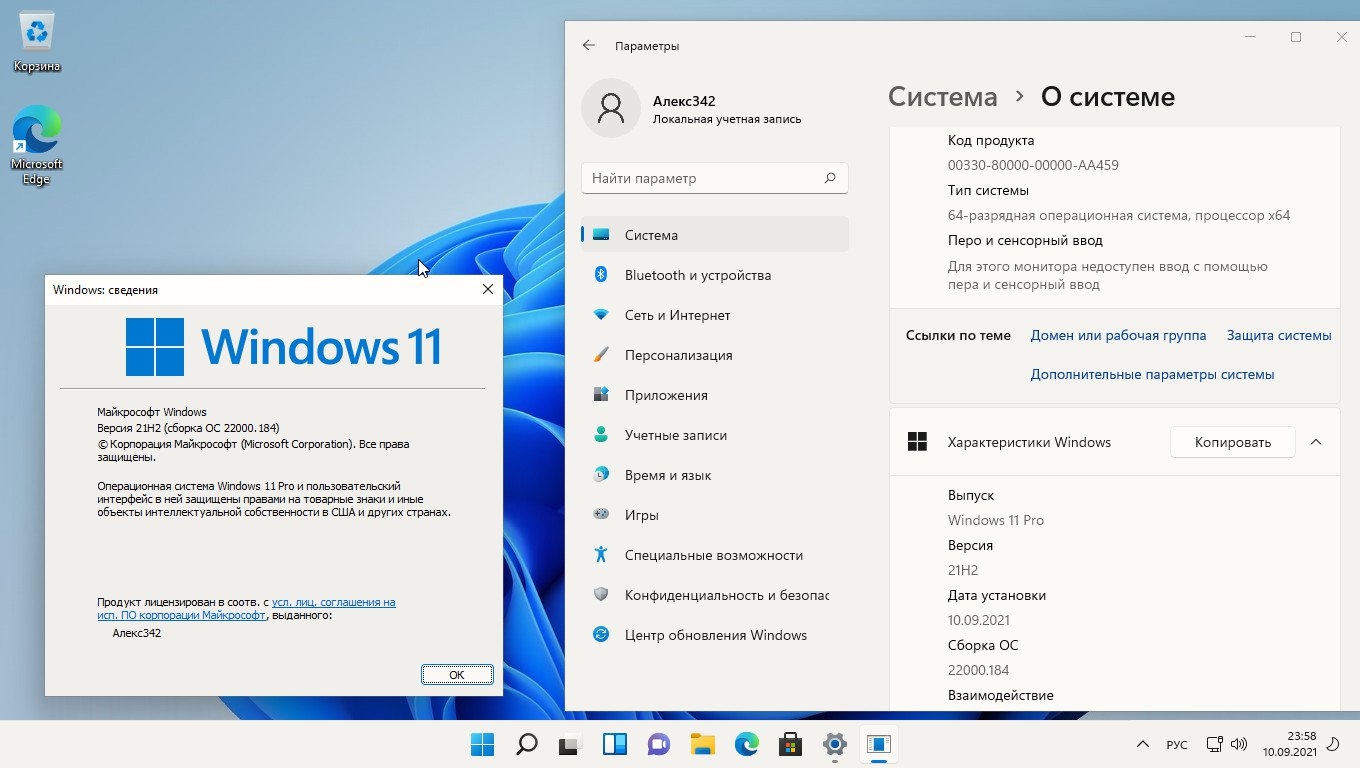Go to 'Персонализация' settings
This screenshot has height=768, width=1360.
click(x=714, y=355)
